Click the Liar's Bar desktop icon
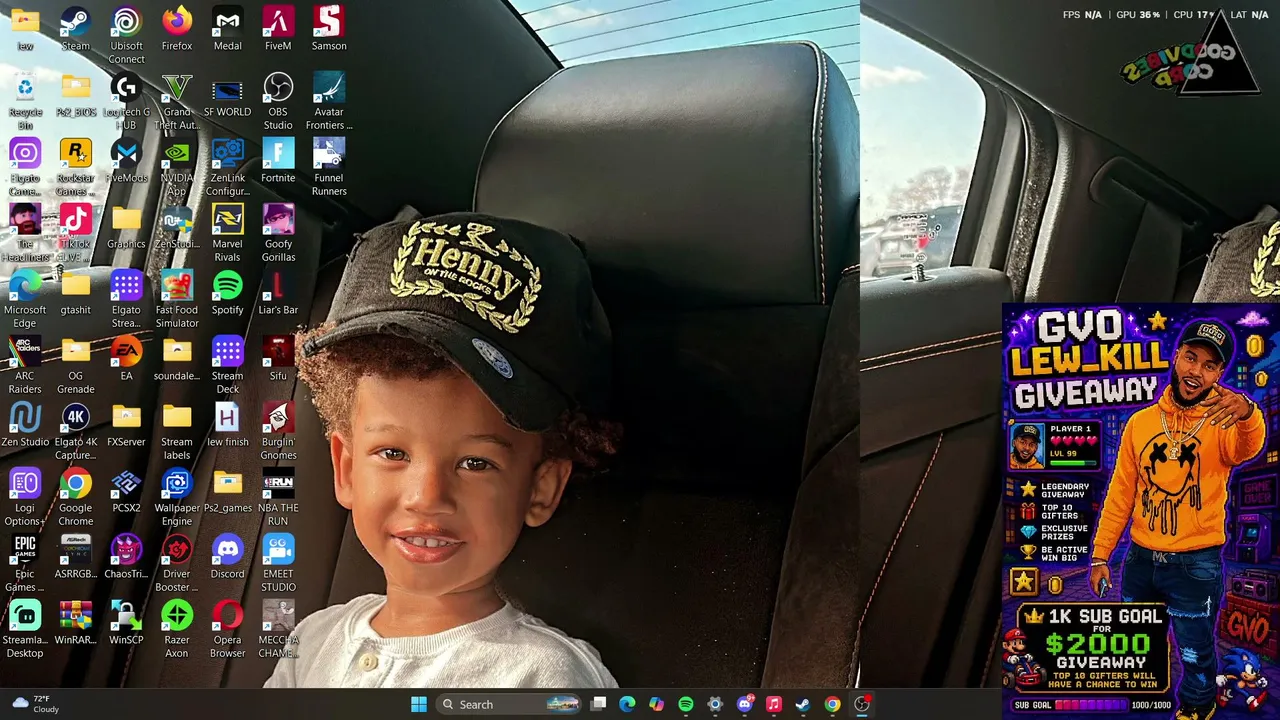Screen dimensions: 1280x720 [x=278, y=293]
